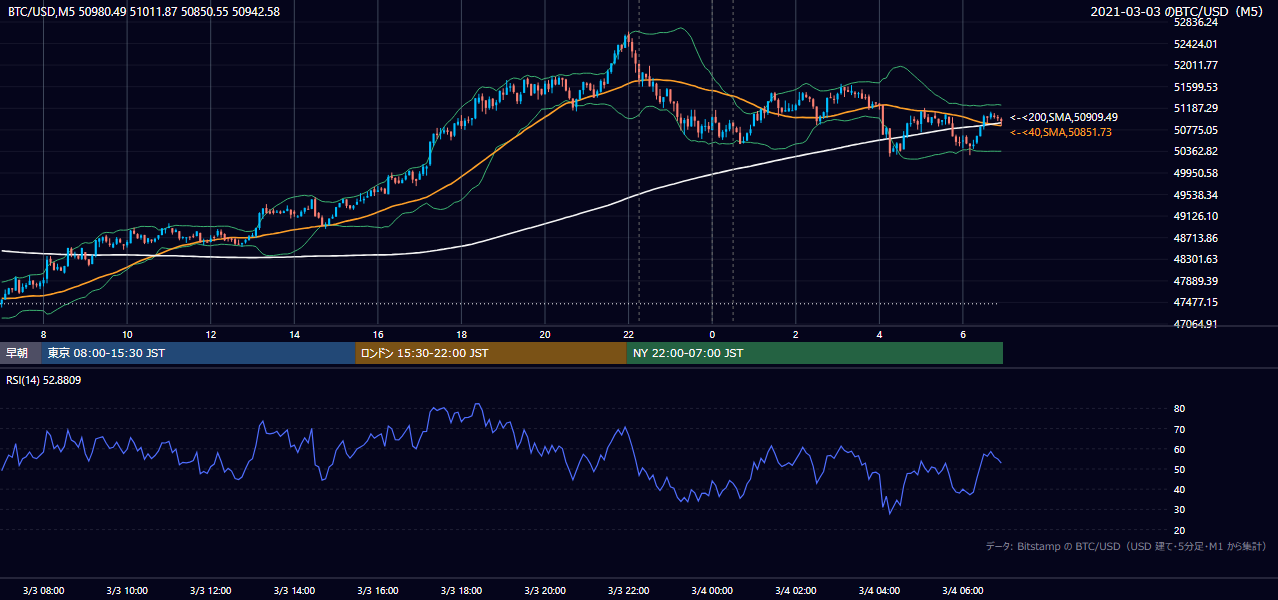Click hour label 22 below the price chart
Image resolution: width=1278 pixels, height=600 pixels.
628,334
